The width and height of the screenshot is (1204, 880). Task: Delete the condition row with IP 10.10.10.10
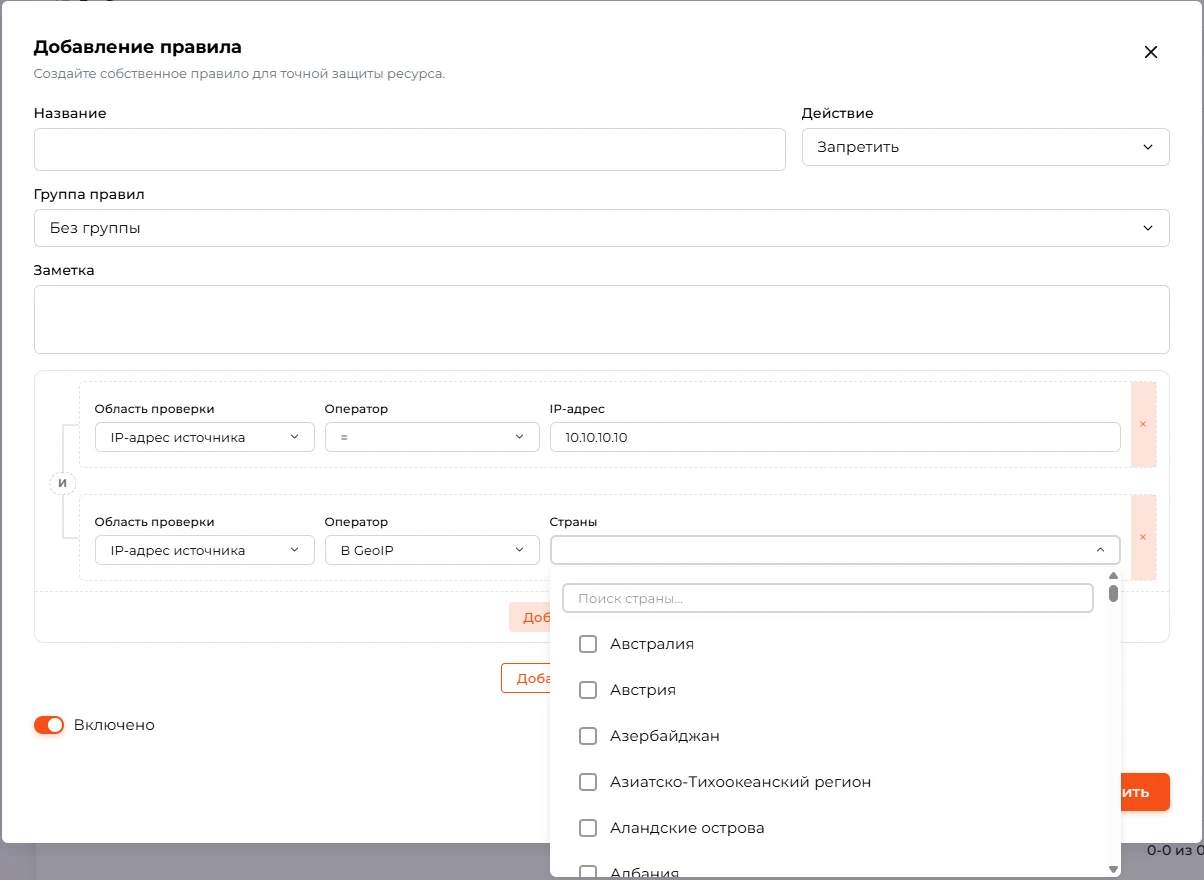[1143, 424]
